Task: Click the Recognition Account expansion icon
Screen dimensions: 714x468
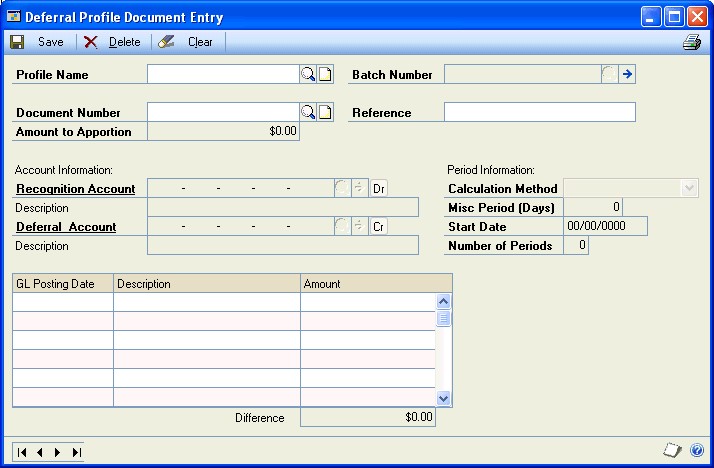Action: point(359,188)
